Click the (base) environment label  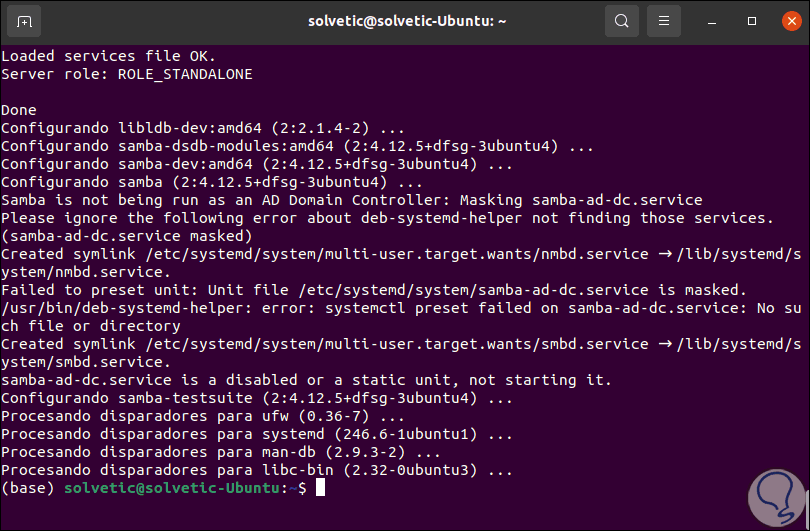[x=28, y=488]
